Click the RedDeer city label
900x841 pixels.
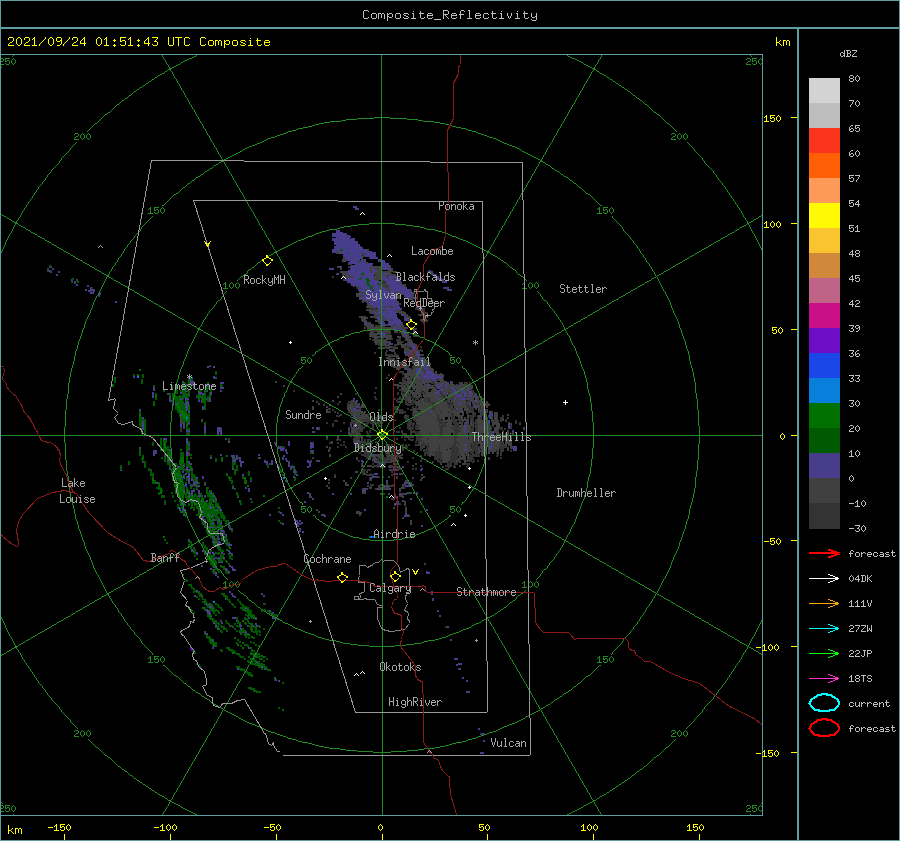[424, 303]
